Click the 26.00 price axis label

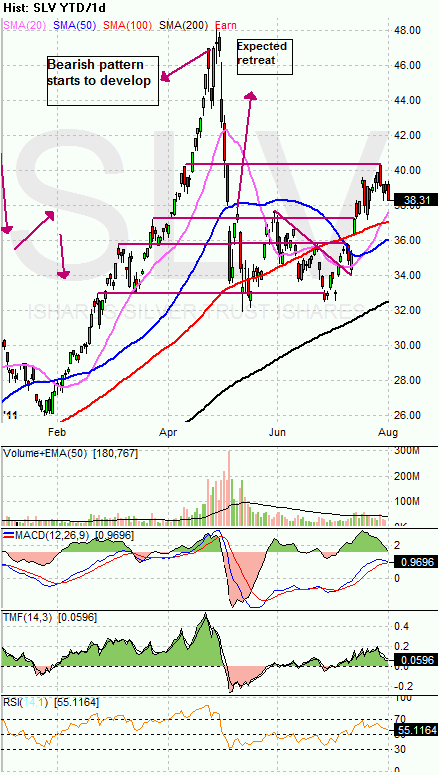pyautogui.click(x=409, y=415)
